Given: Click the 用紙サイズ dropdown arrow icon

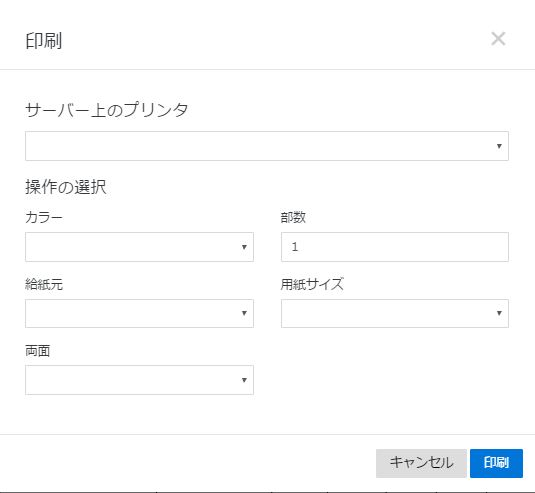Looking at the screenshot, I should coord(499,313).
